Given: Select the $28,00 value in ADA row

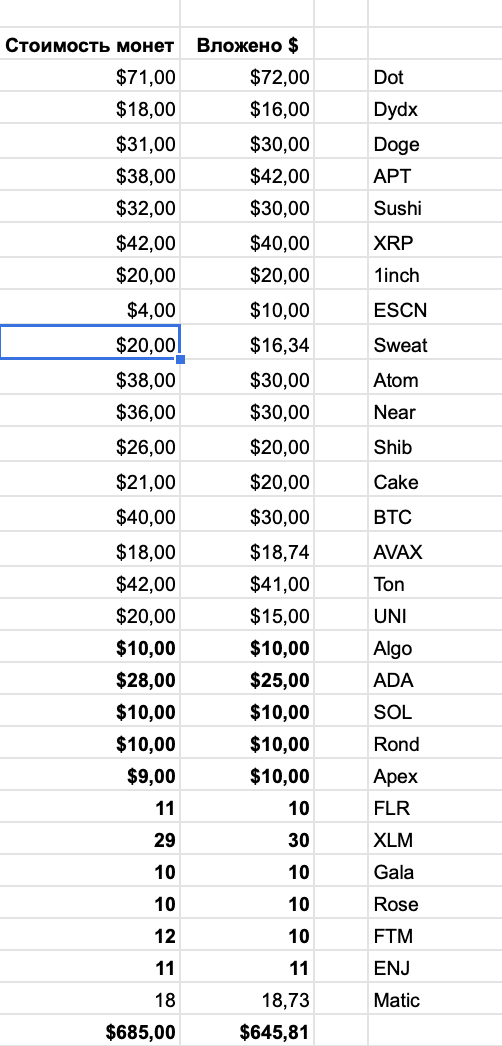Looking at the screenshot, I should [89, 680].
